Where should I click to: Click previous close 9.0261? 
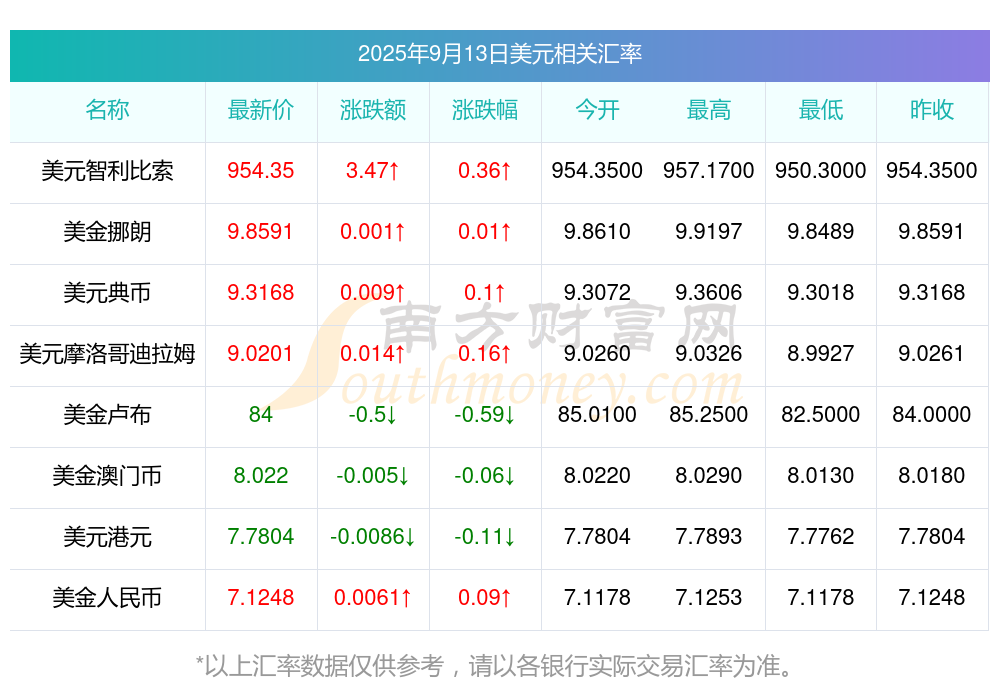coord(932,353)
